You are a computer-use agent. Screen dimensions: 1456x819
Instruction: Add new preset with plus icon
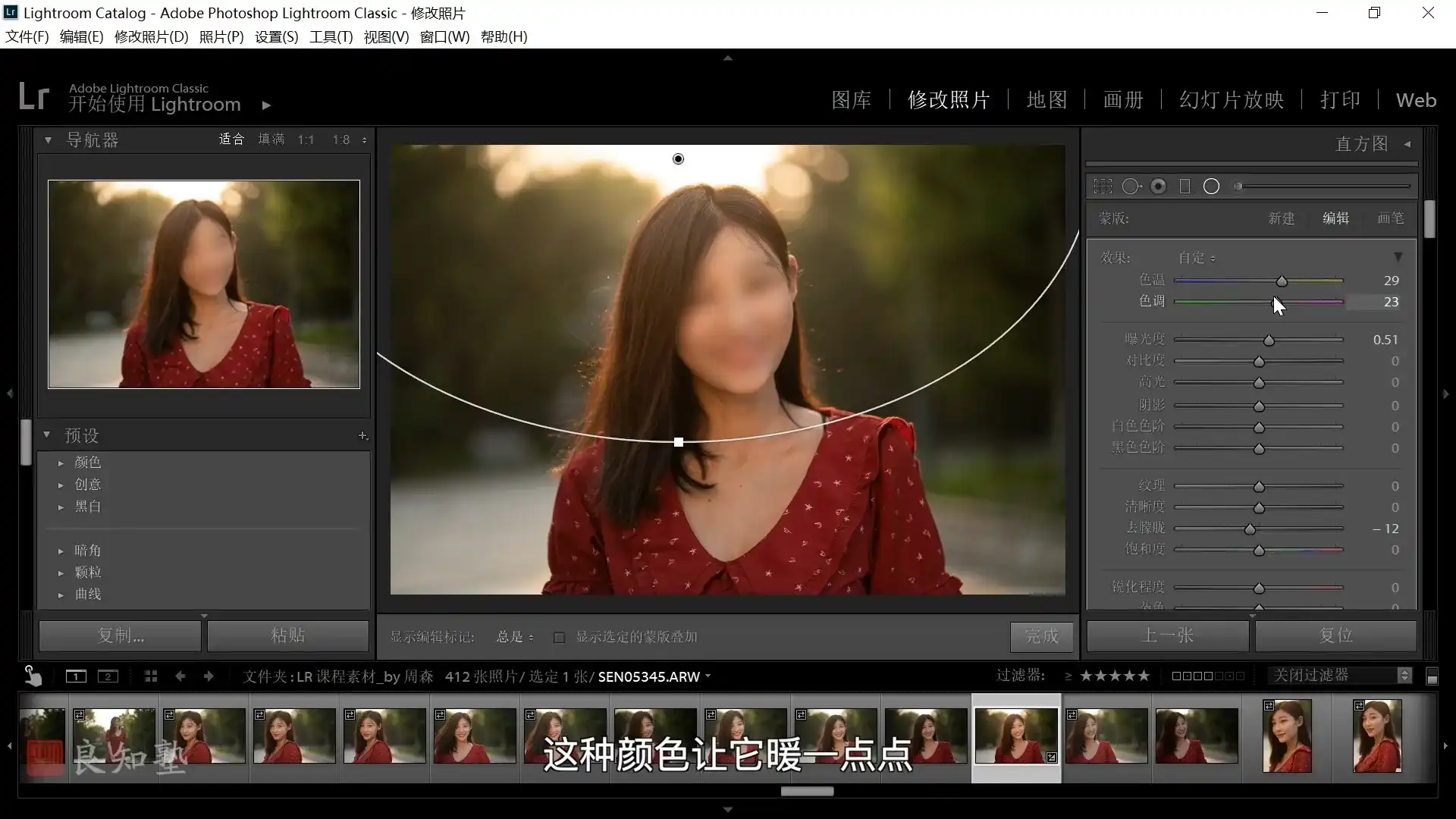pos(362,435)
